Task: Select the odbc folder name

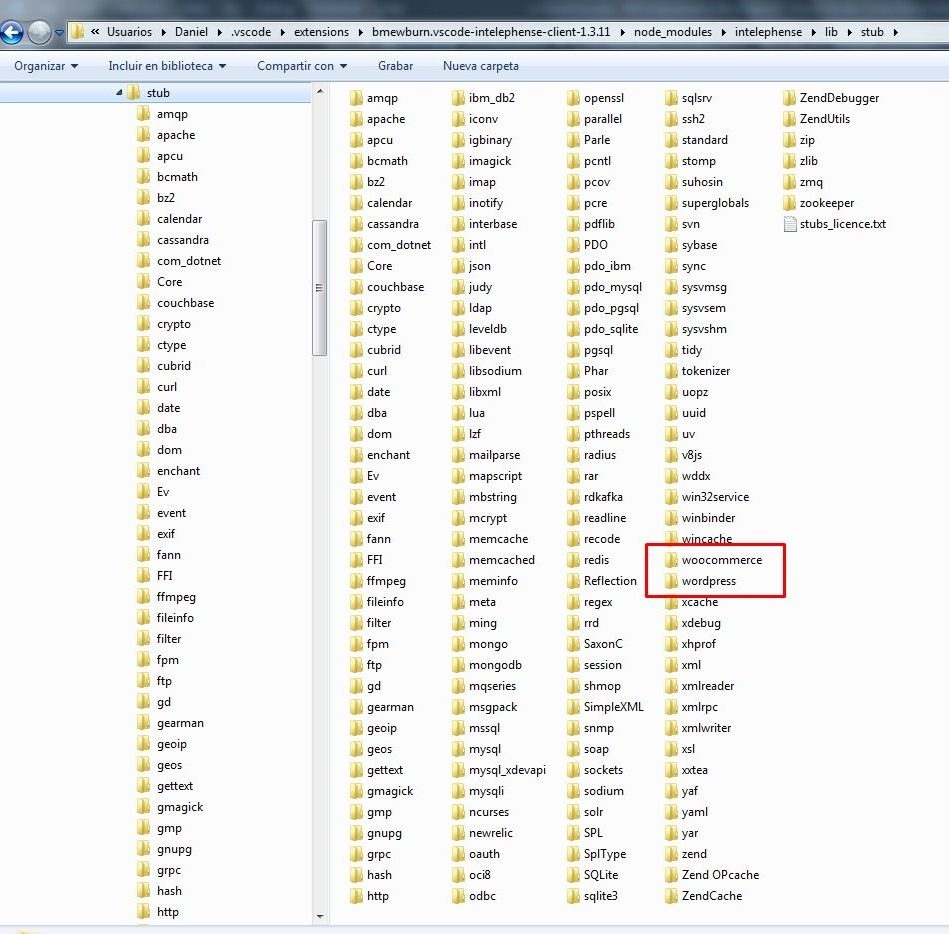Action: [482, 896]
